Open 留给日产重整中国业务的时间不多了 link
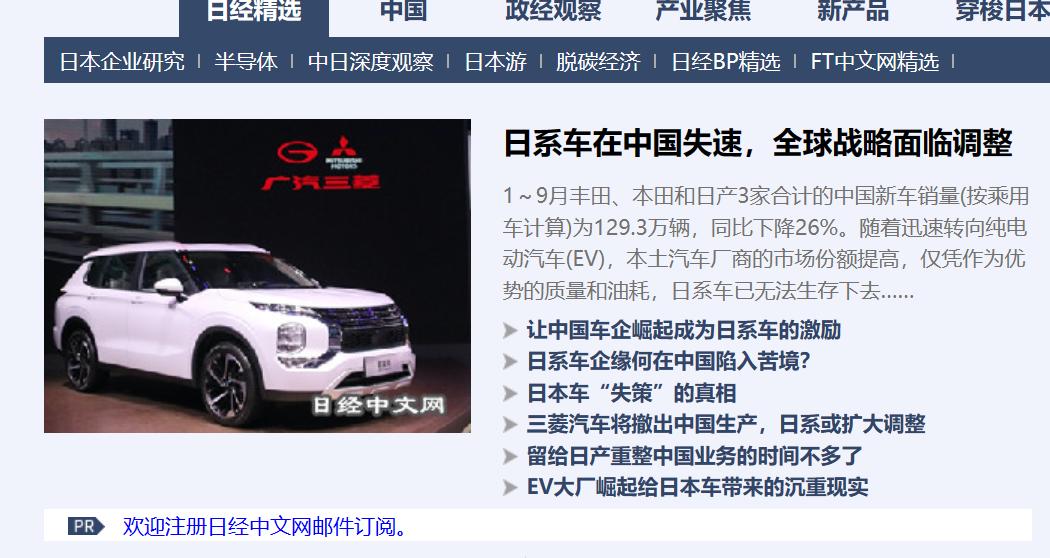The width and height of the screenshot is (1050, 558). point(694,456)
